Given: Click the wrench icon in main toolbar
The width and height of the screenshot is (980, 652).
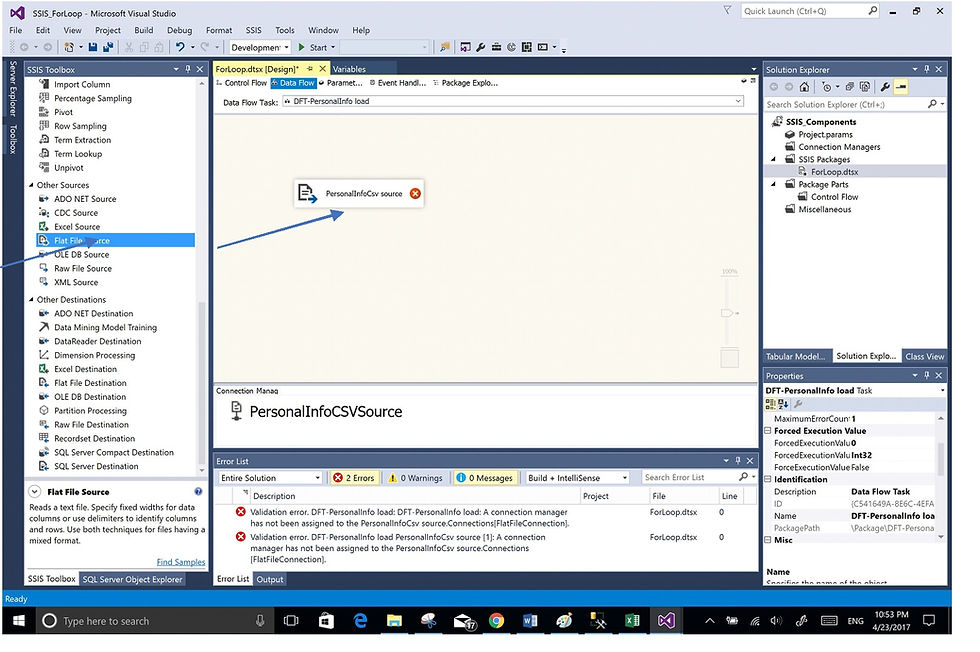Looking at the screenshot, I should click(481, 48).
